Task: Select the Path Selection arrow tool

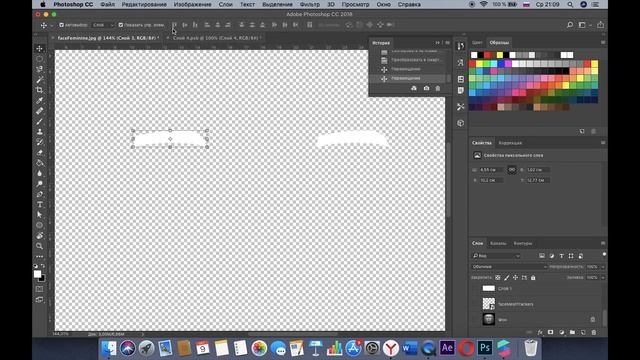Action: tap(40, 215)
